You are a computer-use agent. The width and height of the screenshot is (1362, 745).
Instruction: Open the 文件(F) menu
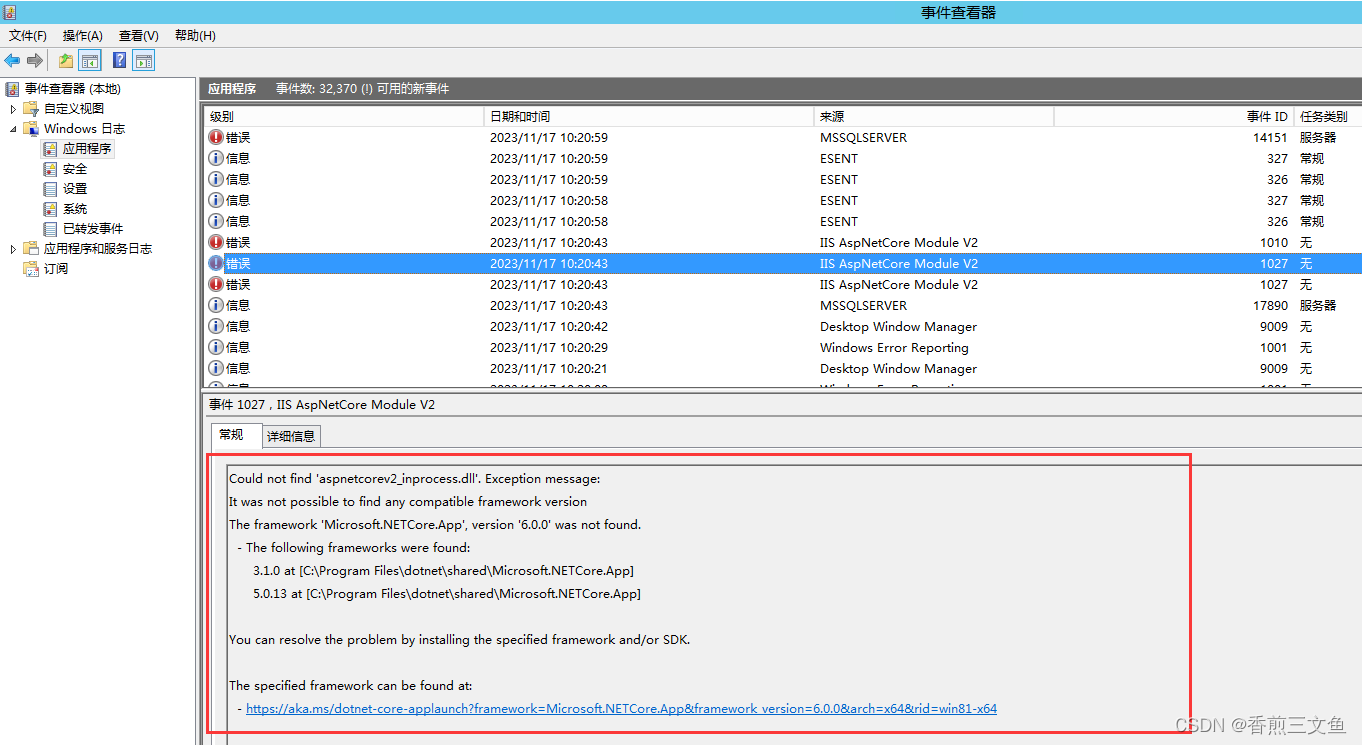28,35
